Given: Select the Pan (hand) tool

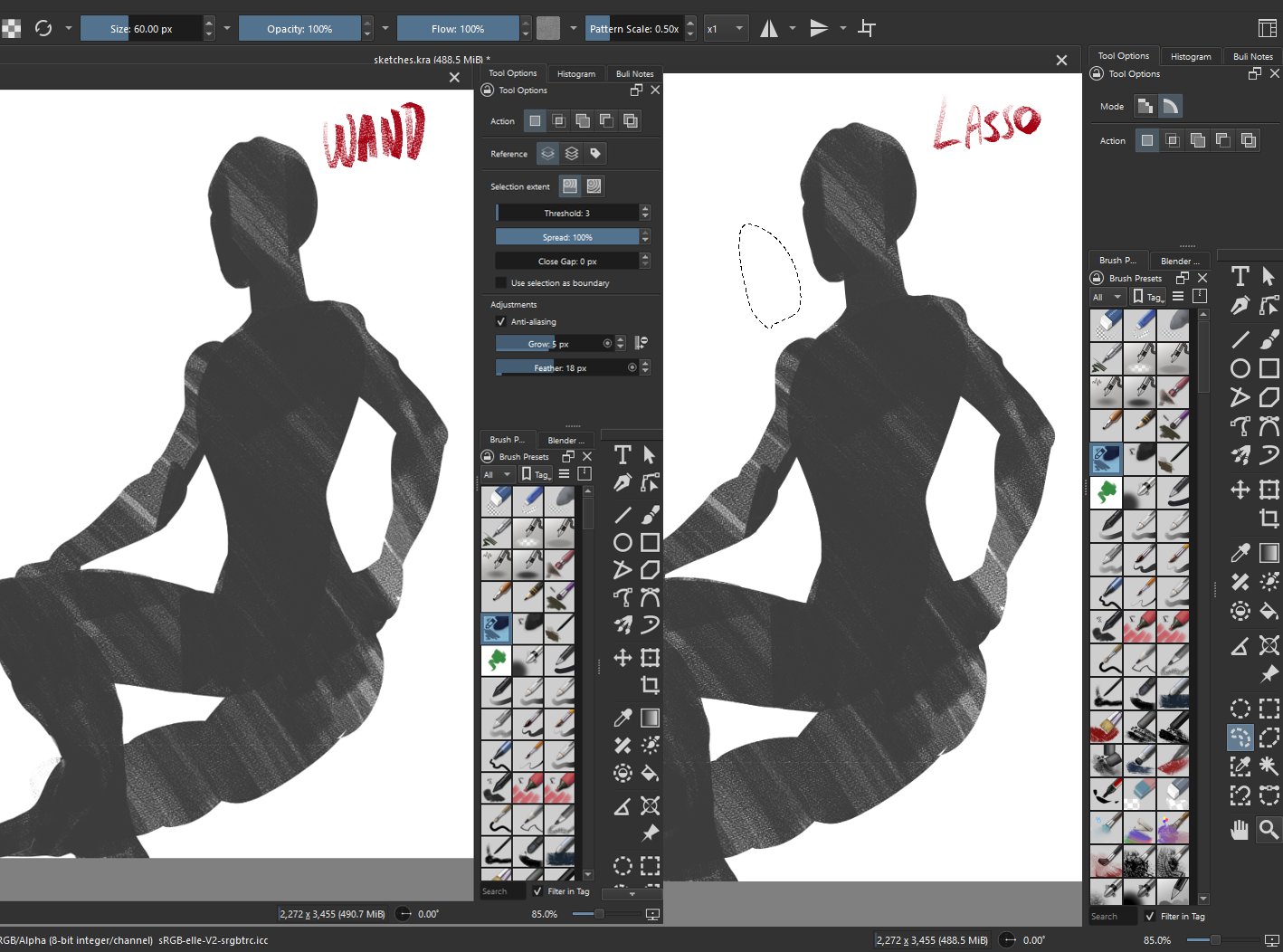Looking at the screenshot, I should (1240, 829).
